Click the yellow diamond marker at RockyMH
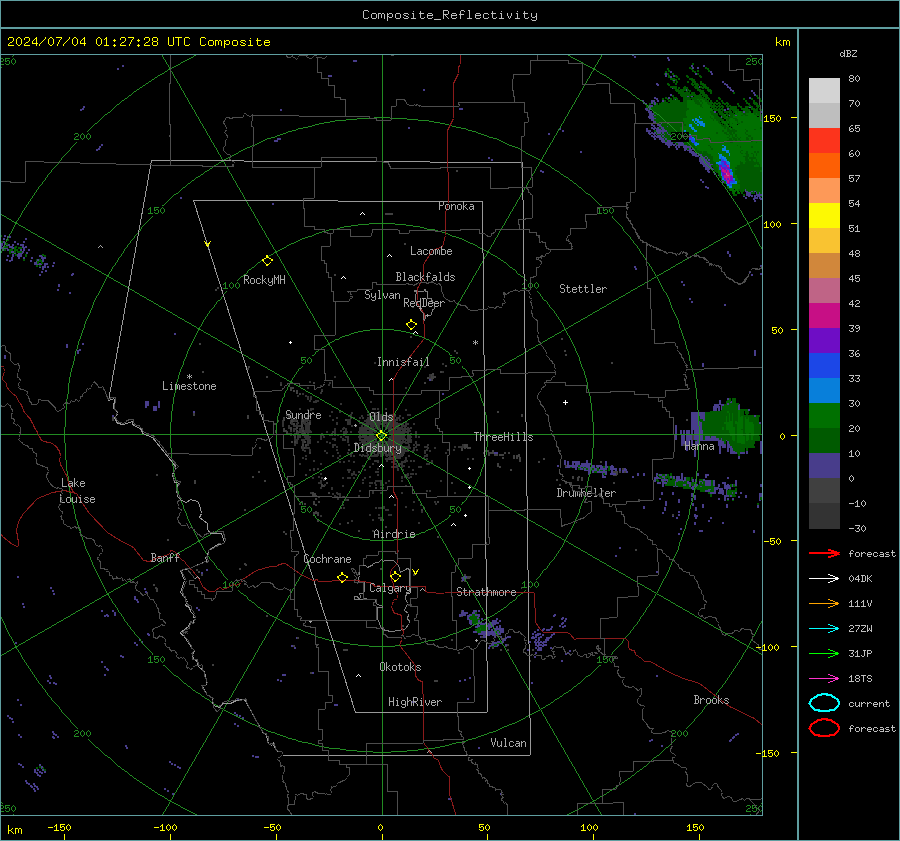Viewport: 900px width, 841px height. click(x=267, y=261)
